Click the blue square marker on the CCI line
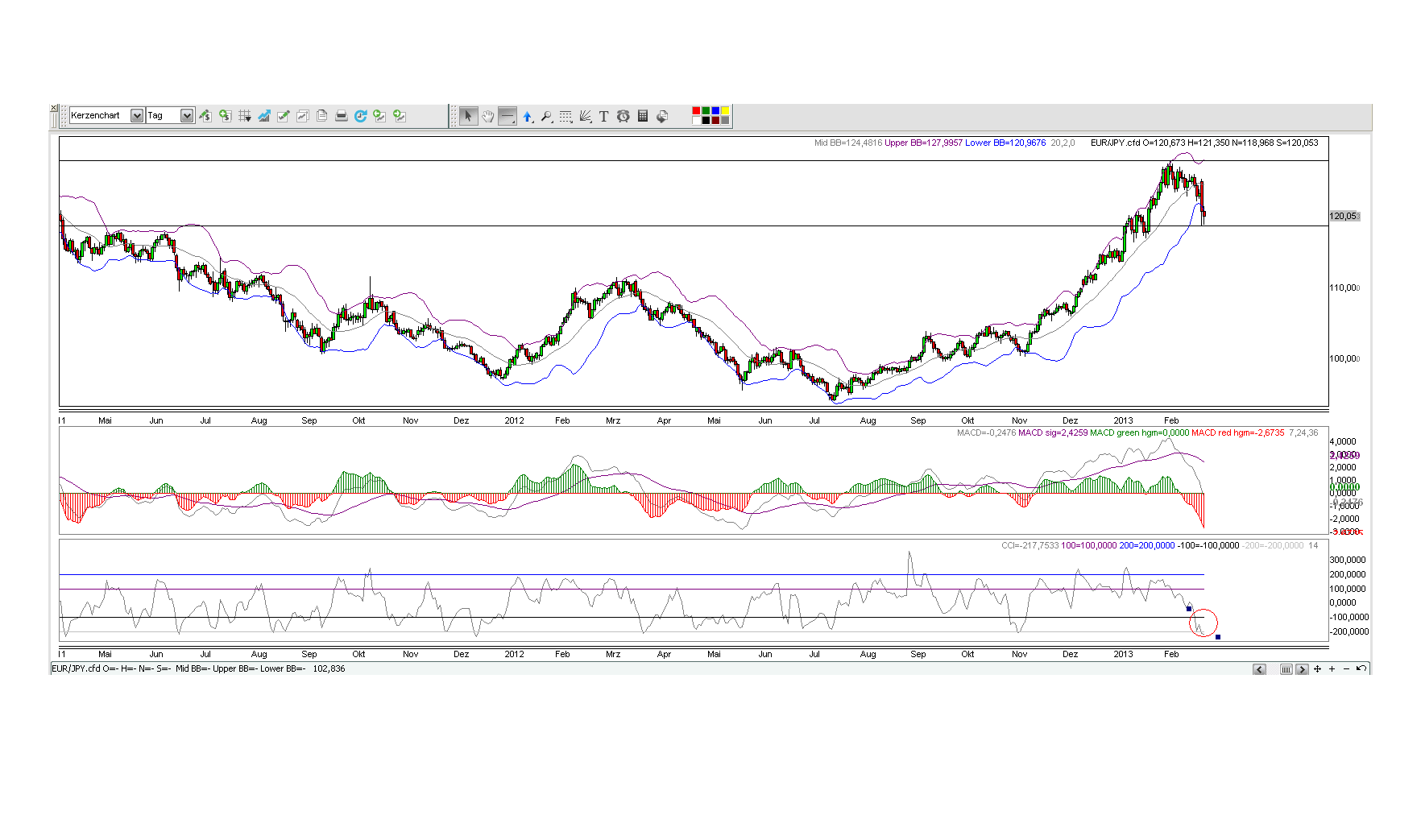The image size is (1421, 840). (1189, 608)
